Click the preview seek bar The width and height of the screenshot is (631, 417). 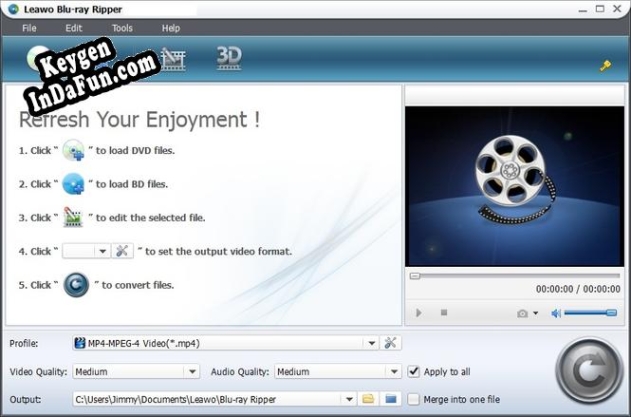[515, 276]
